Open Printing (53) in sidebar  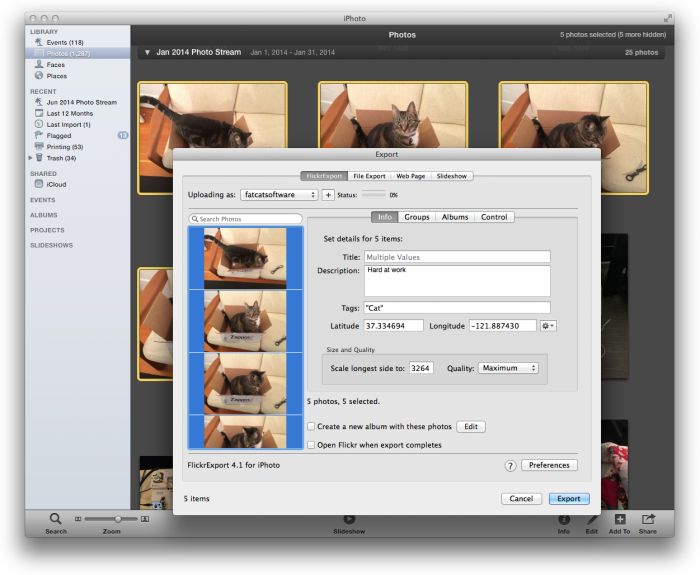point(64,147)
